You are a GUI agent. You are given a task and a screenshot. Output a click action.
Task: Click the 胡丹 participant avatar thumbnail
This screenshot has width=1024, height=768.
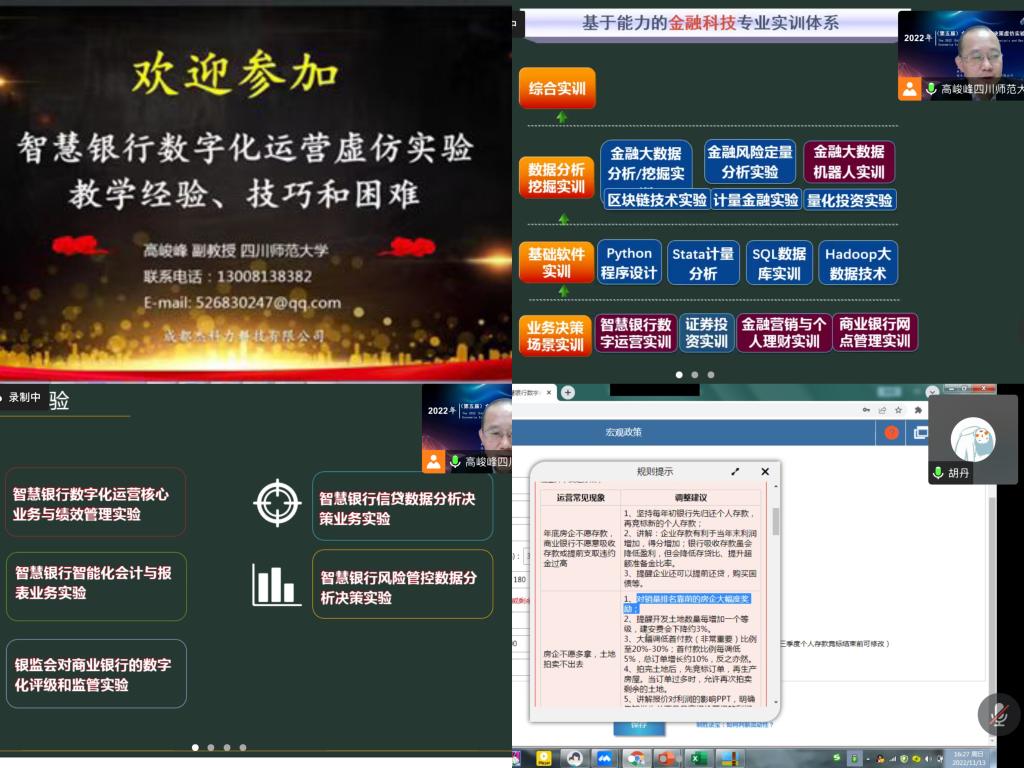[972, 438]
